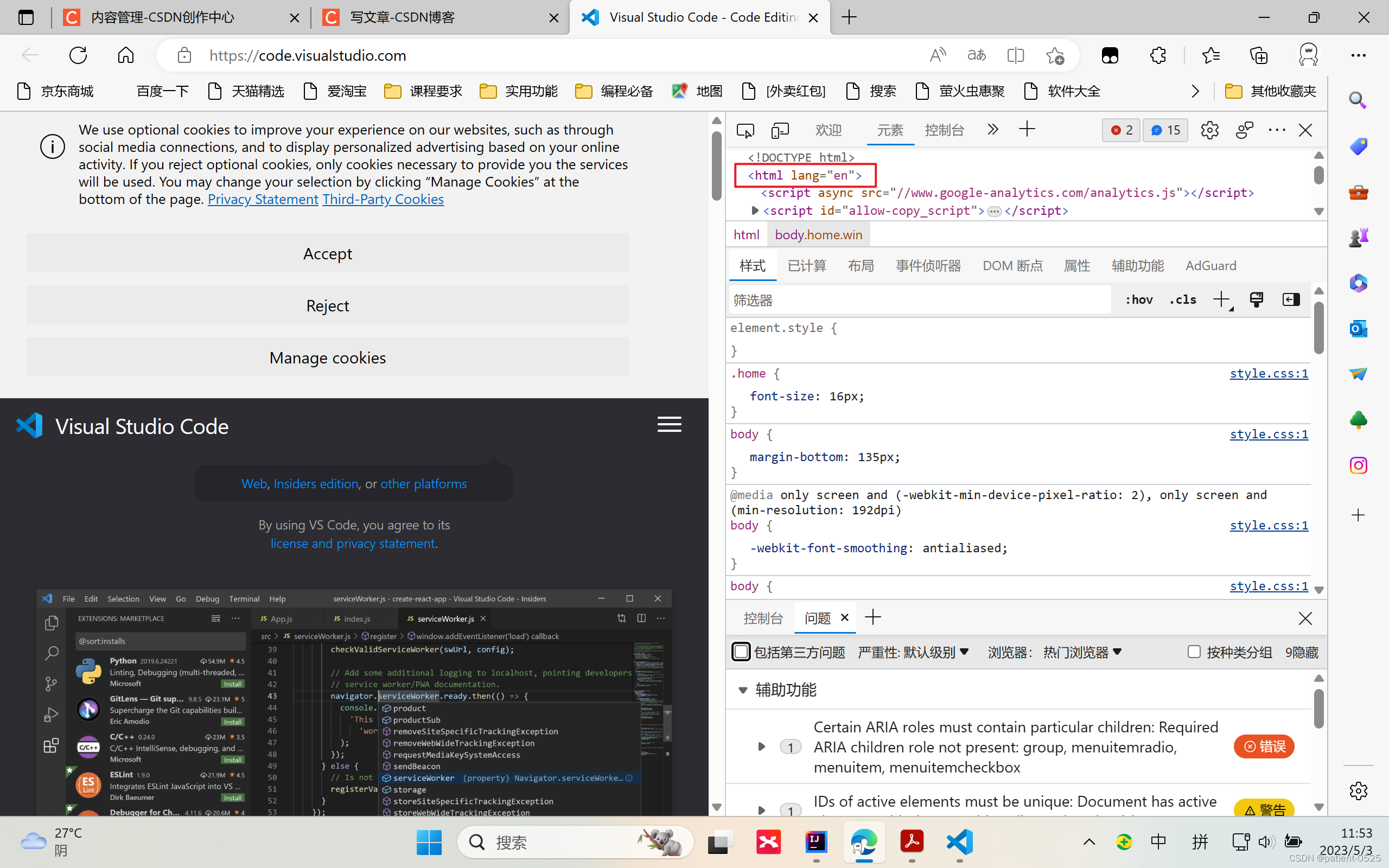The image size is (1389, 868).
Task: Expand the ARIA roles error issue
Action: [762, 747]
